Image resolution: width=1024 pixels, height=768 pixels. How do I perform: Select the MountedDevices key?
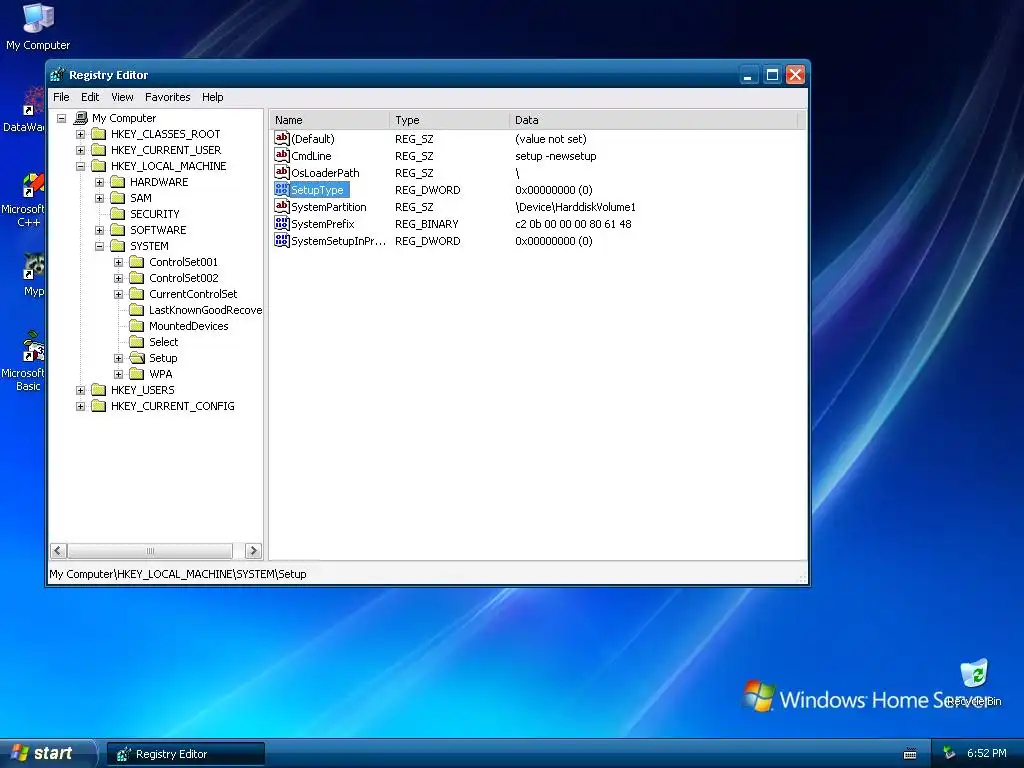click(189, 326)
